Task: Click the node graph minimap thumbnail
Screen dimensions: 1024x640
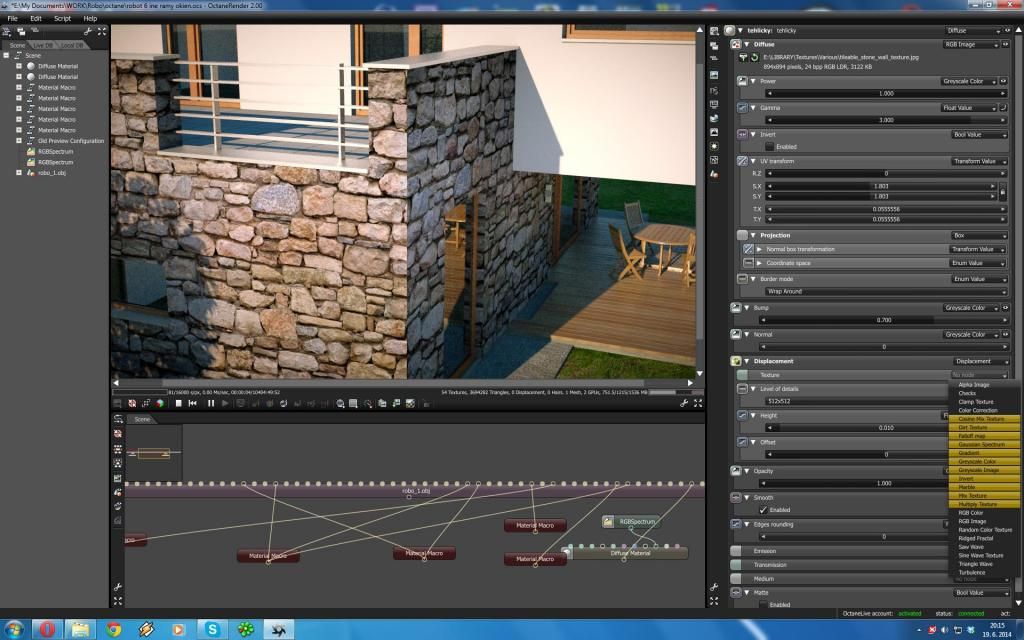Action: (153, 453)
